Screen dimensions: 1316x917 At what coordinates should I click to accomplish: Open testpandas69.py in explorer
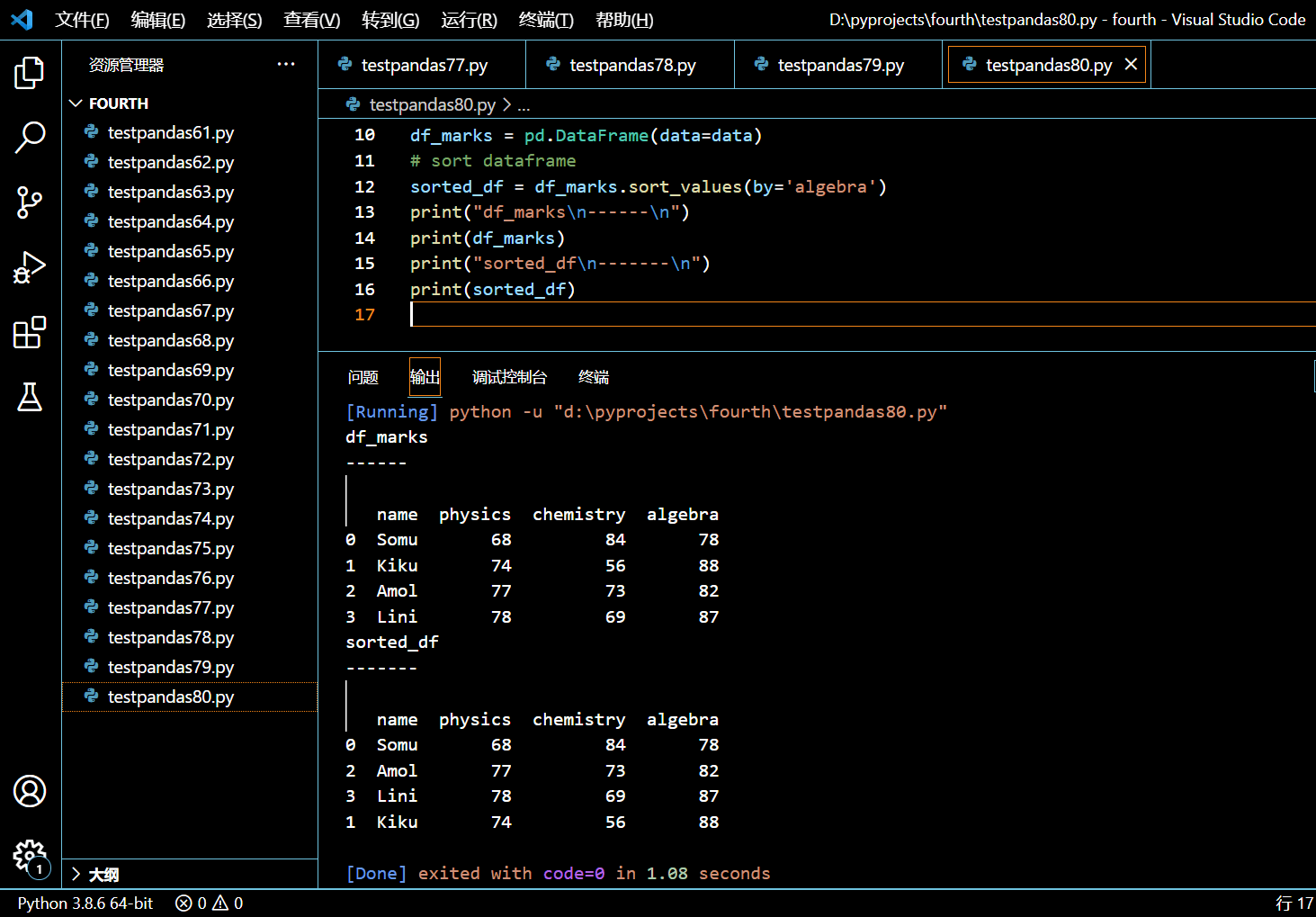click(x=189, y=371)
